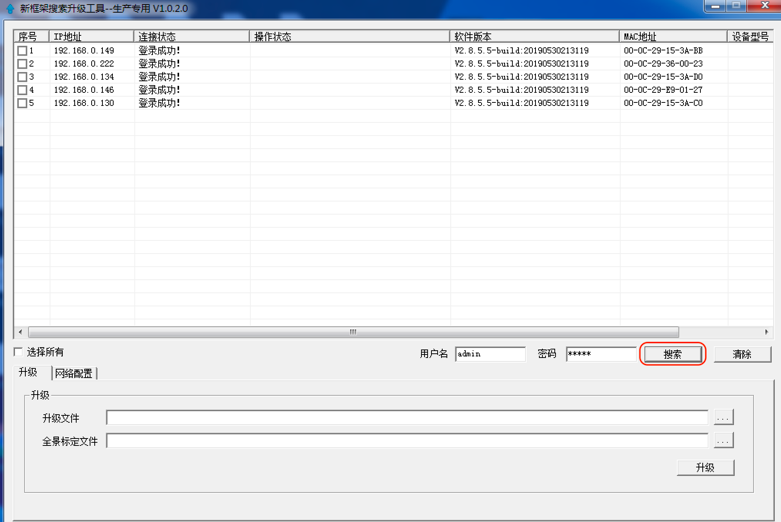Browse for 全景标定文件 with ... button
The width and height of the screenshot is (781, 522).
tap(723, 440)
